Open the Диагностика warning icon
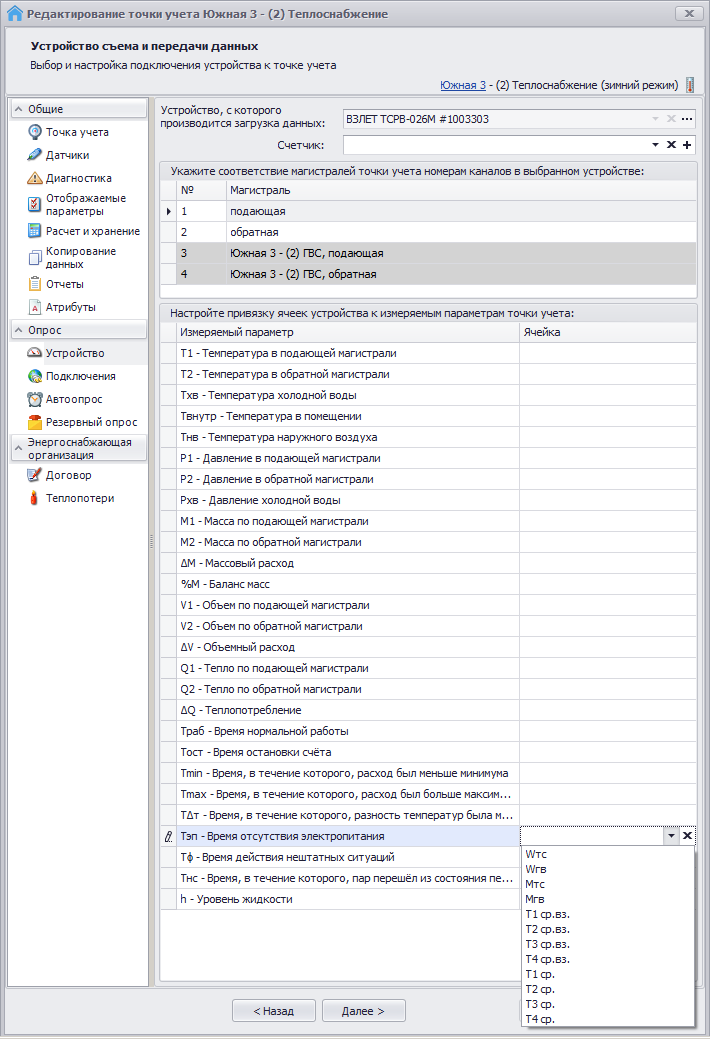The height and width of the screenshot is (1039, 710). (x=34, y=178)
